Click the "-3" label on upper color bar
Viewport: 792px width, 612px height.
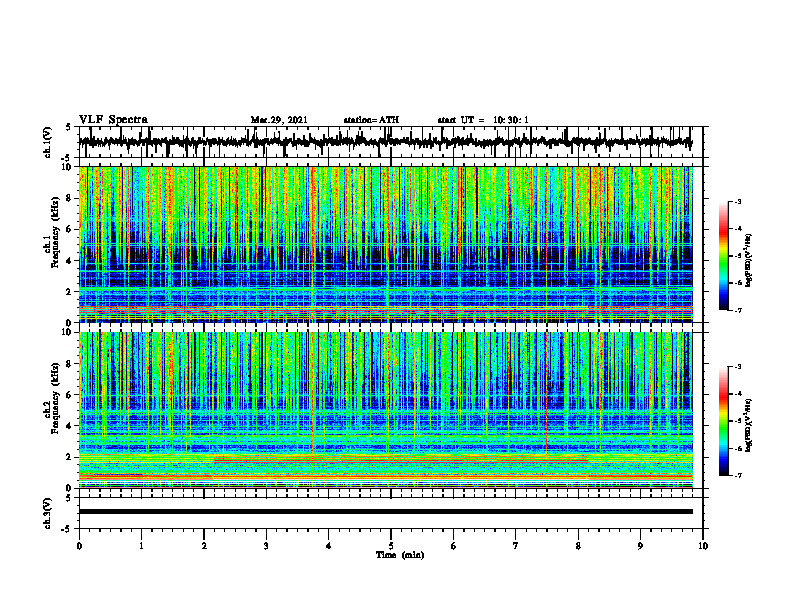tap(737, 202)
